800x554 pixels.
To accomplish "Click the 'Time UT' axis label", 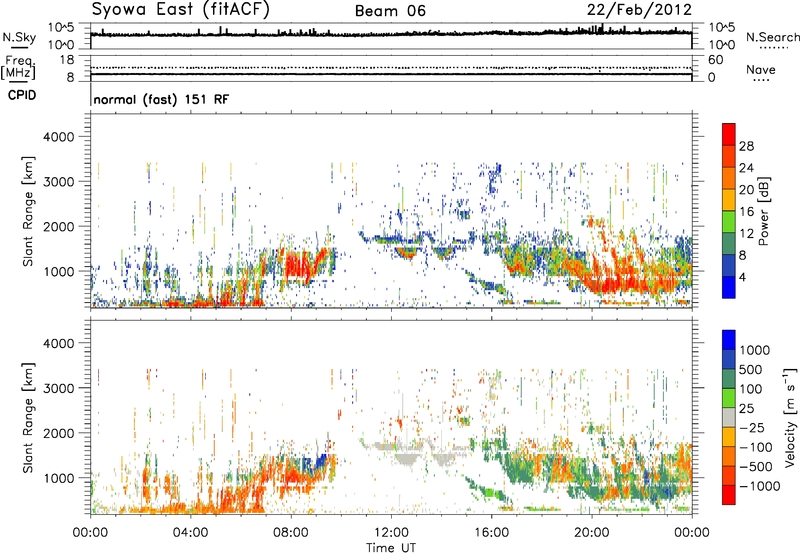I will [391, 548].
